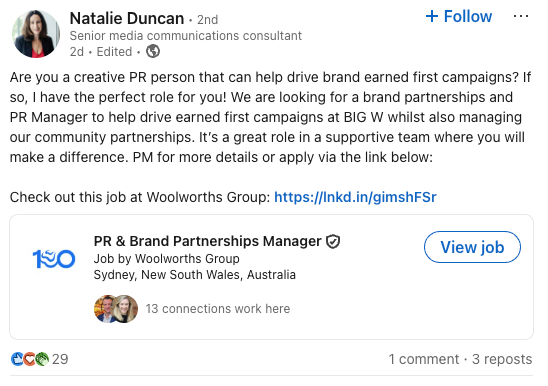548x386 pixels.
Task: View the 3 reposts link
Action: coord(502,359)
